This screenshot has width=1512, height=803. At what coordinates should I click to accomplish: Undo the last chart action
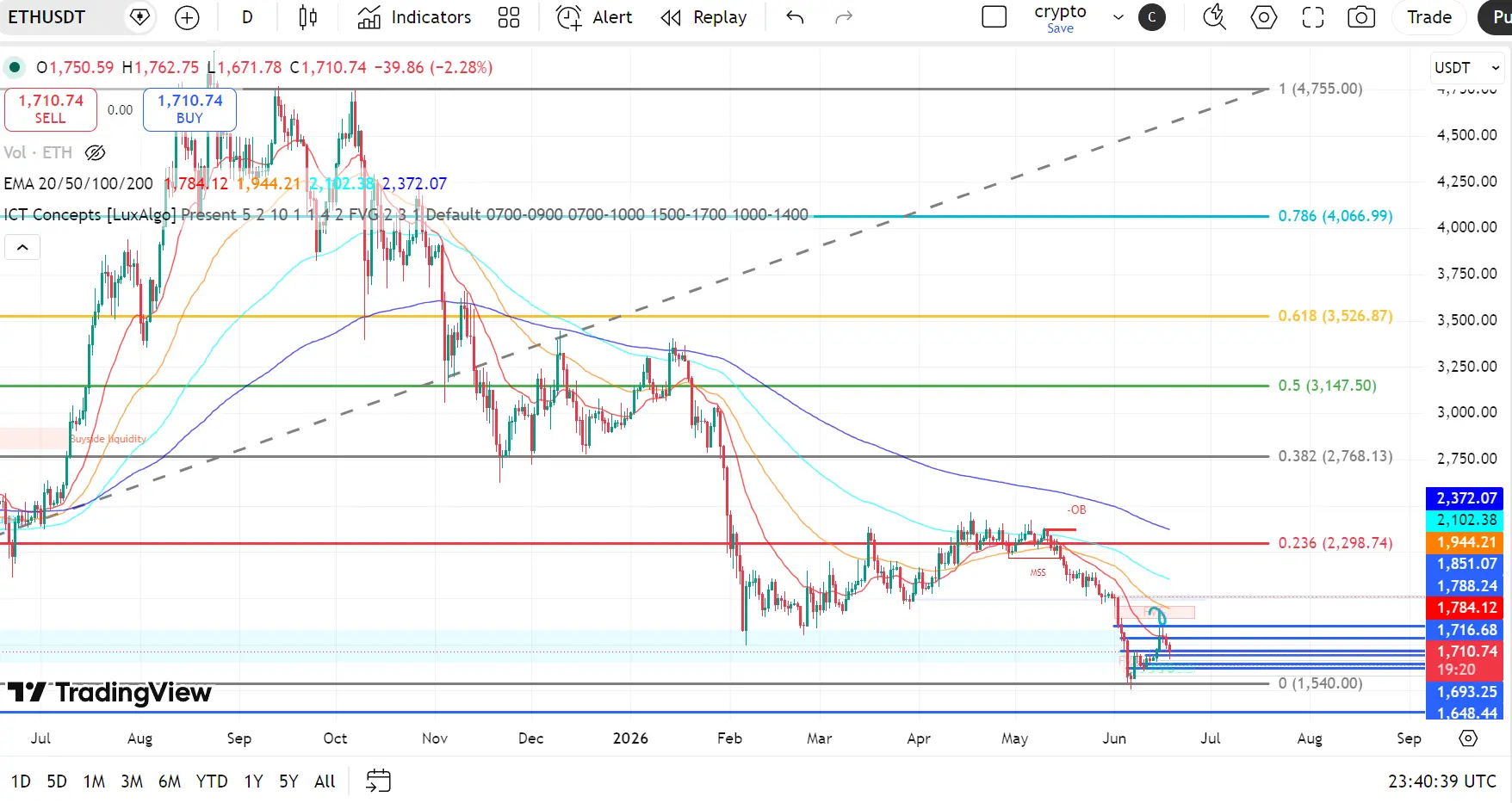click(x=795, y=17)
